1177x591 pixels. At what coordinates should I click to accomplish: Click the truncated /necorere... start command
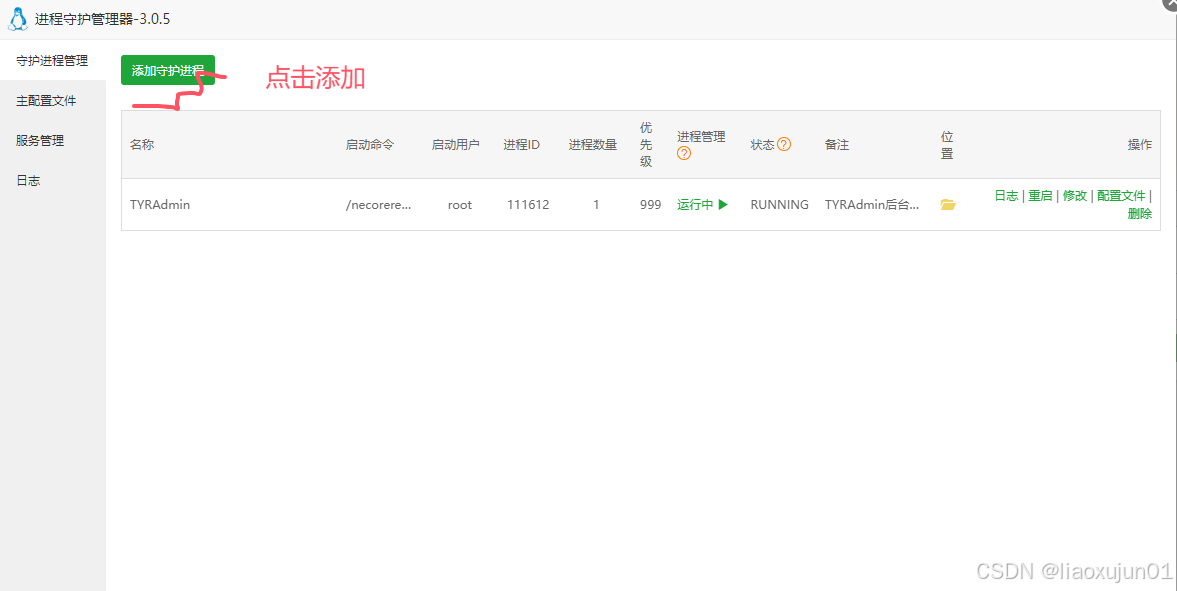(x=378, y=205)
